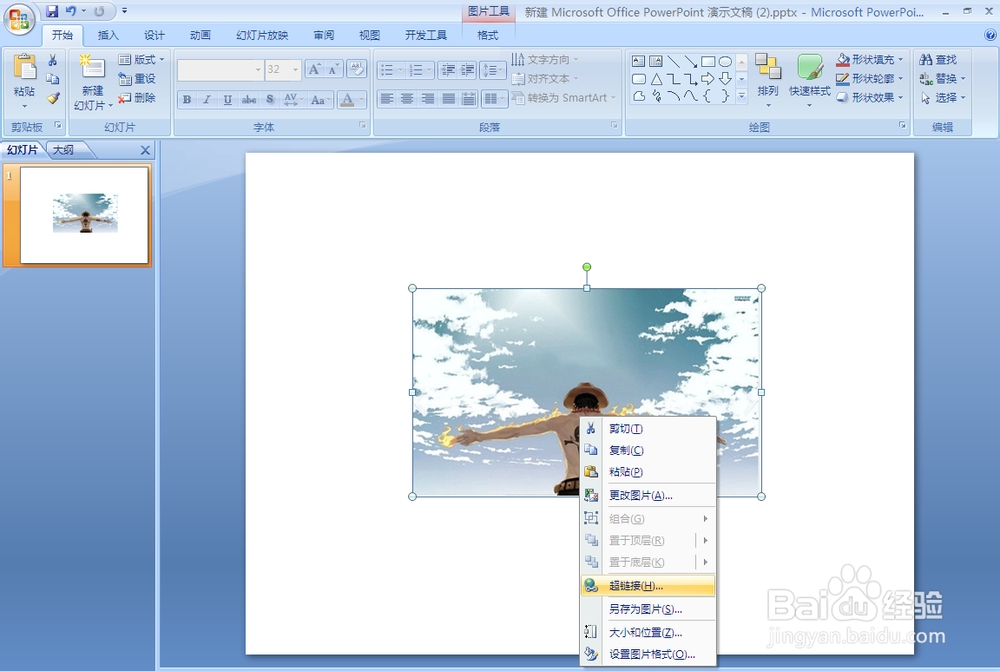Justify text in paragraph group

448,98
